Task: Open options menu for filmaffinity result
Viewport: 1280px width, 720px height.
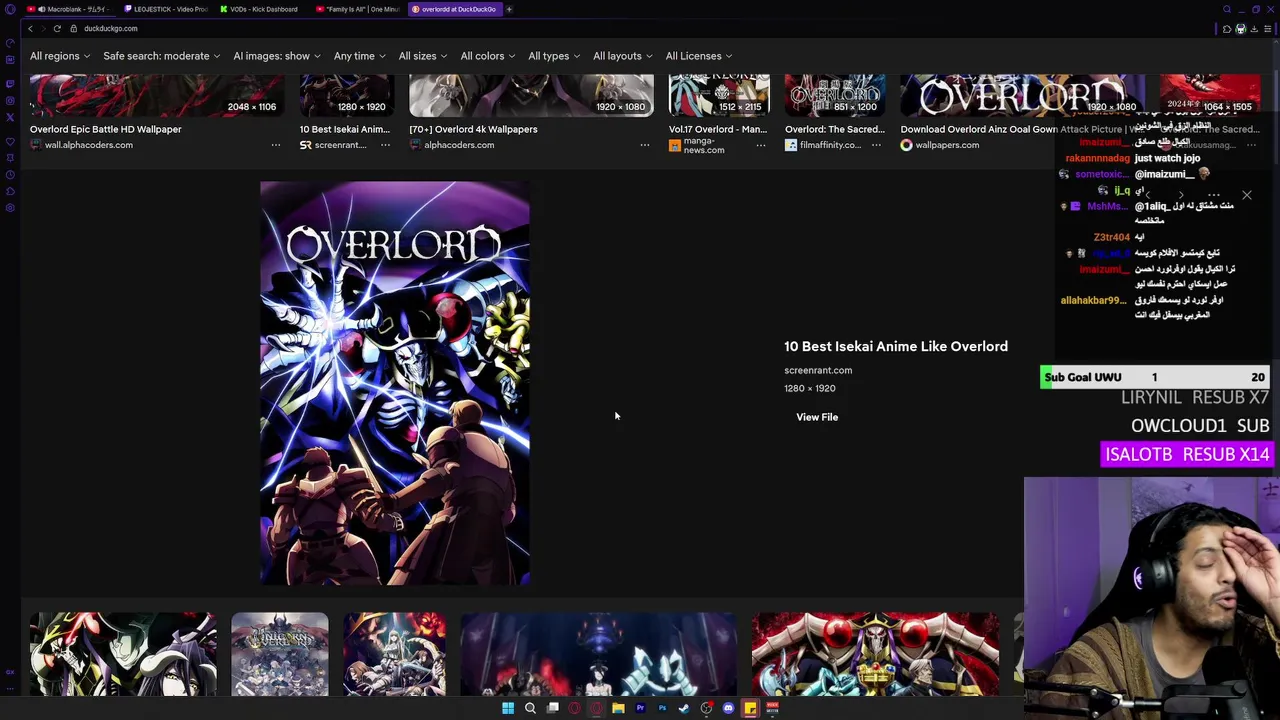Action: [876, 145]
